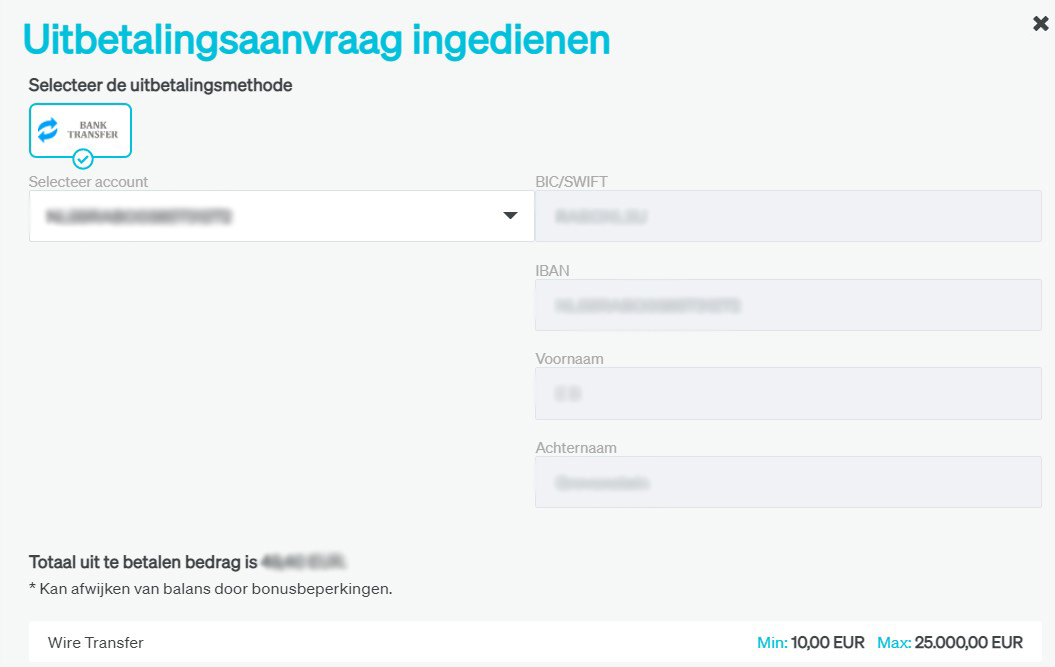Screen dimensions: 1055x667
Task: Click the Totaal uit te betalen bedrag text
Action: click(x=143, y=561)
